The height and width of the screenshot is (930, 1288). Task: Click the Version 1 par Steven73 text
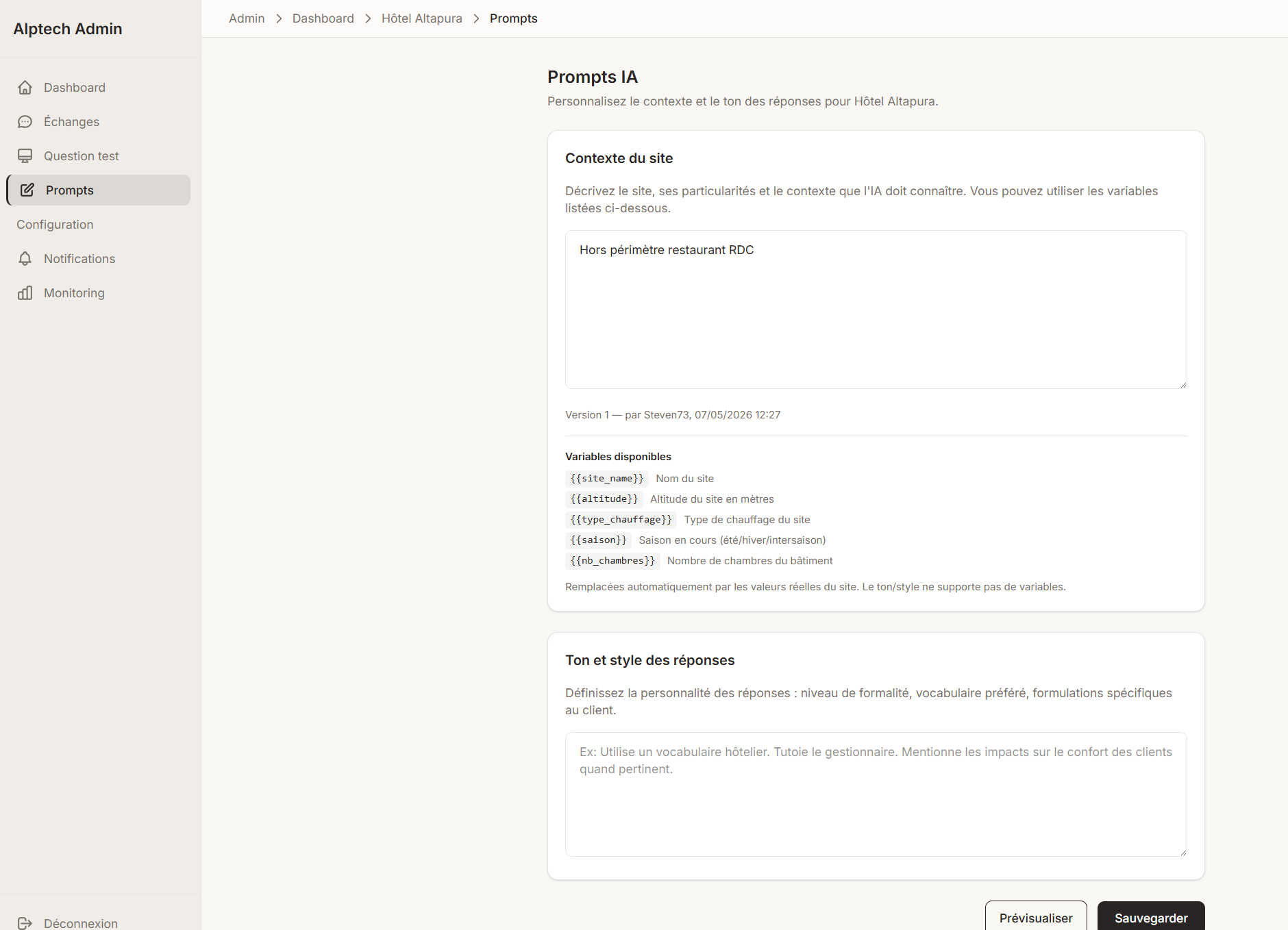tap(673, 415)
